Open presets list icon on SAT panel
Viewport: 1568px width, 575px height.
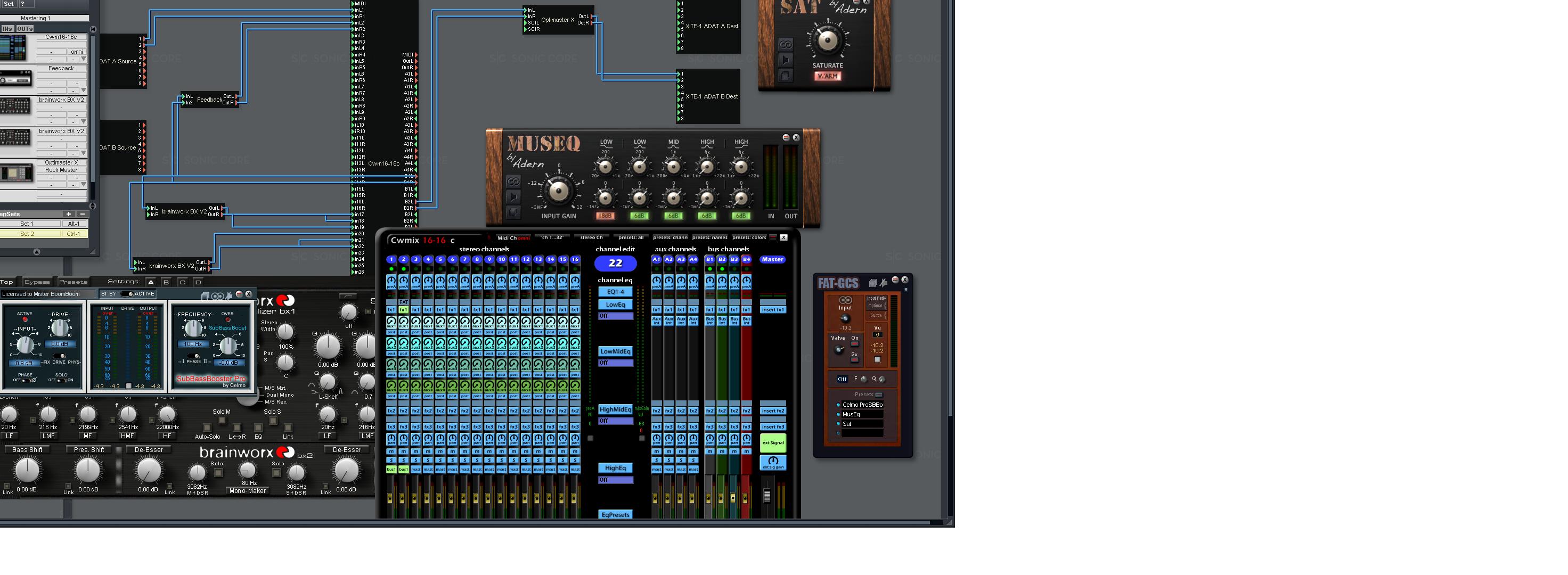[x=785, y=76]
